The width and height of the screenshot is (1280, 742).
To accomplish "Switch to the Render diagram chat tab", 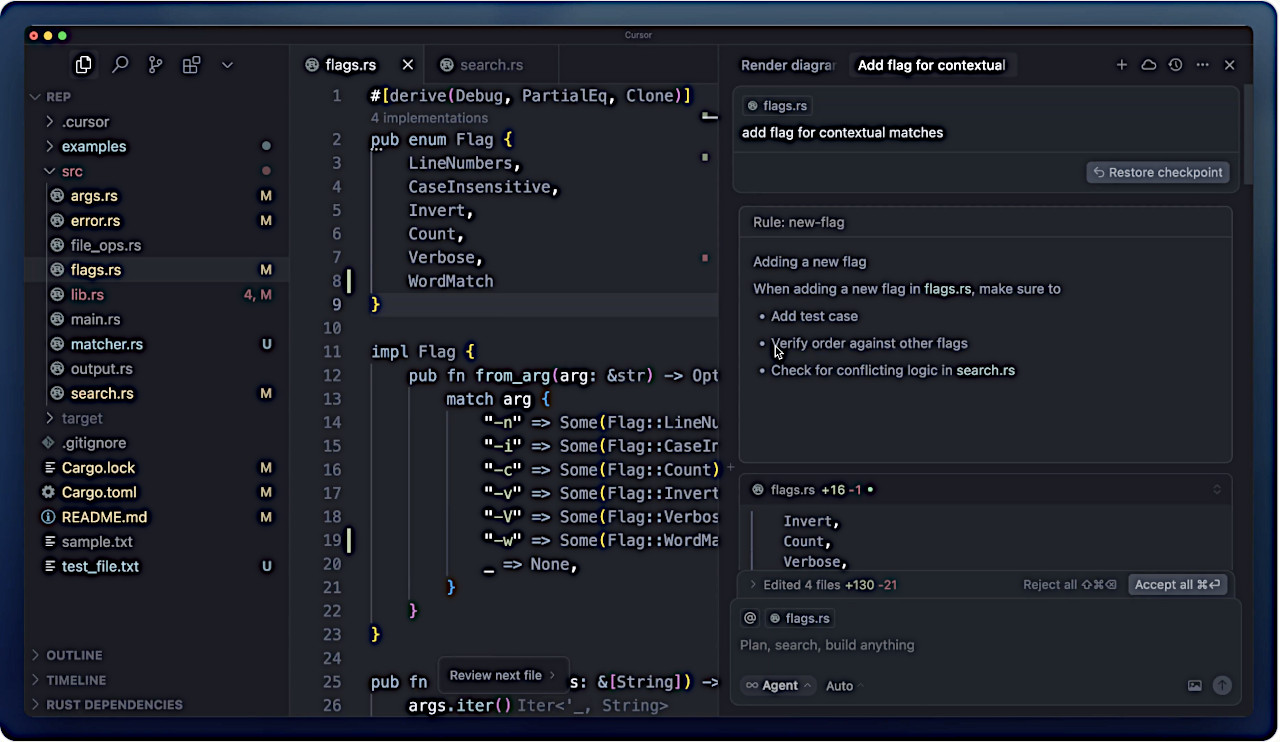I will [x=787, y=65].
